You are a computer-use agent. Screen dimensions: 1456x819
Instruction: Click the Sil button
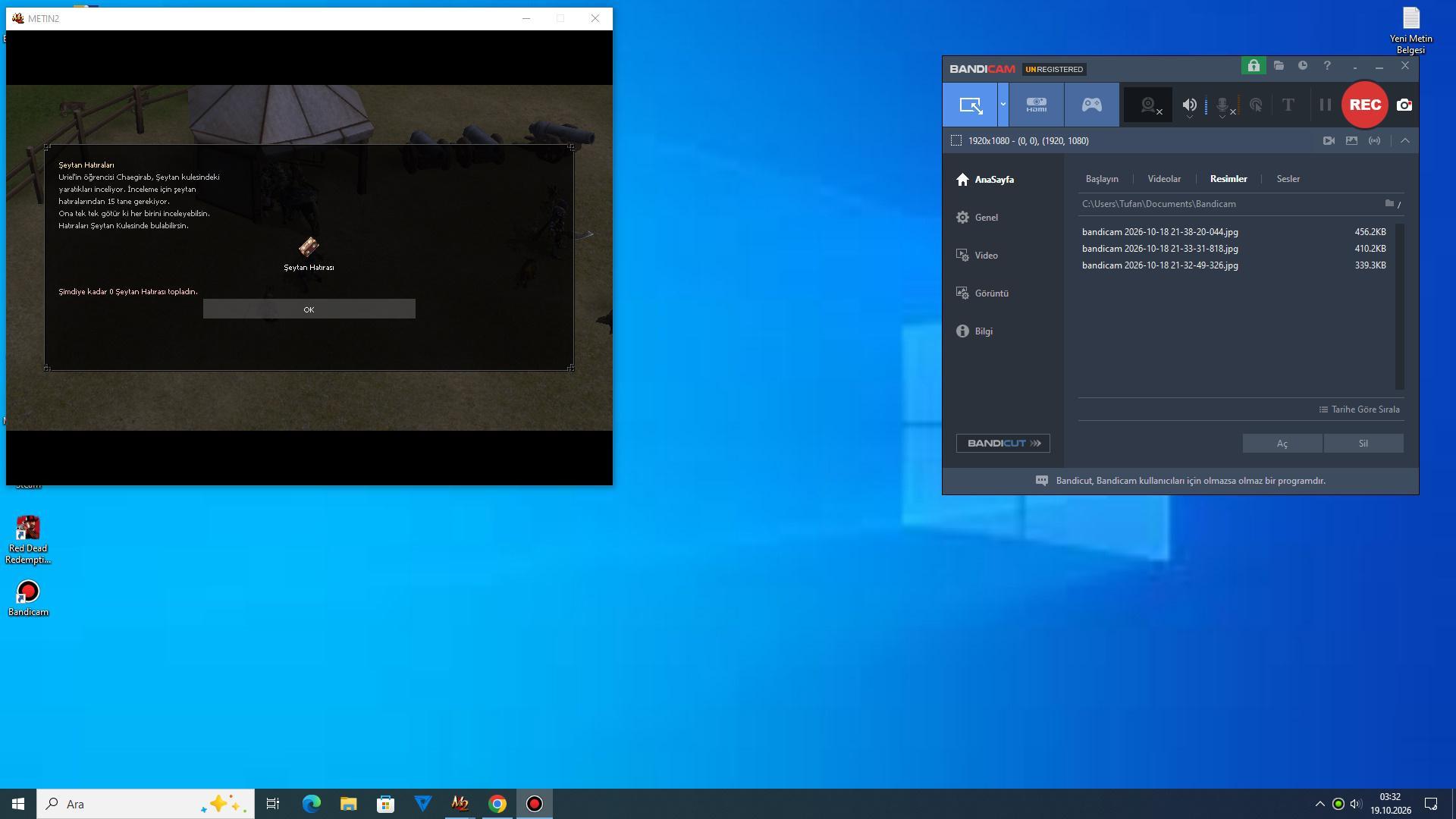click(1363, 444)
